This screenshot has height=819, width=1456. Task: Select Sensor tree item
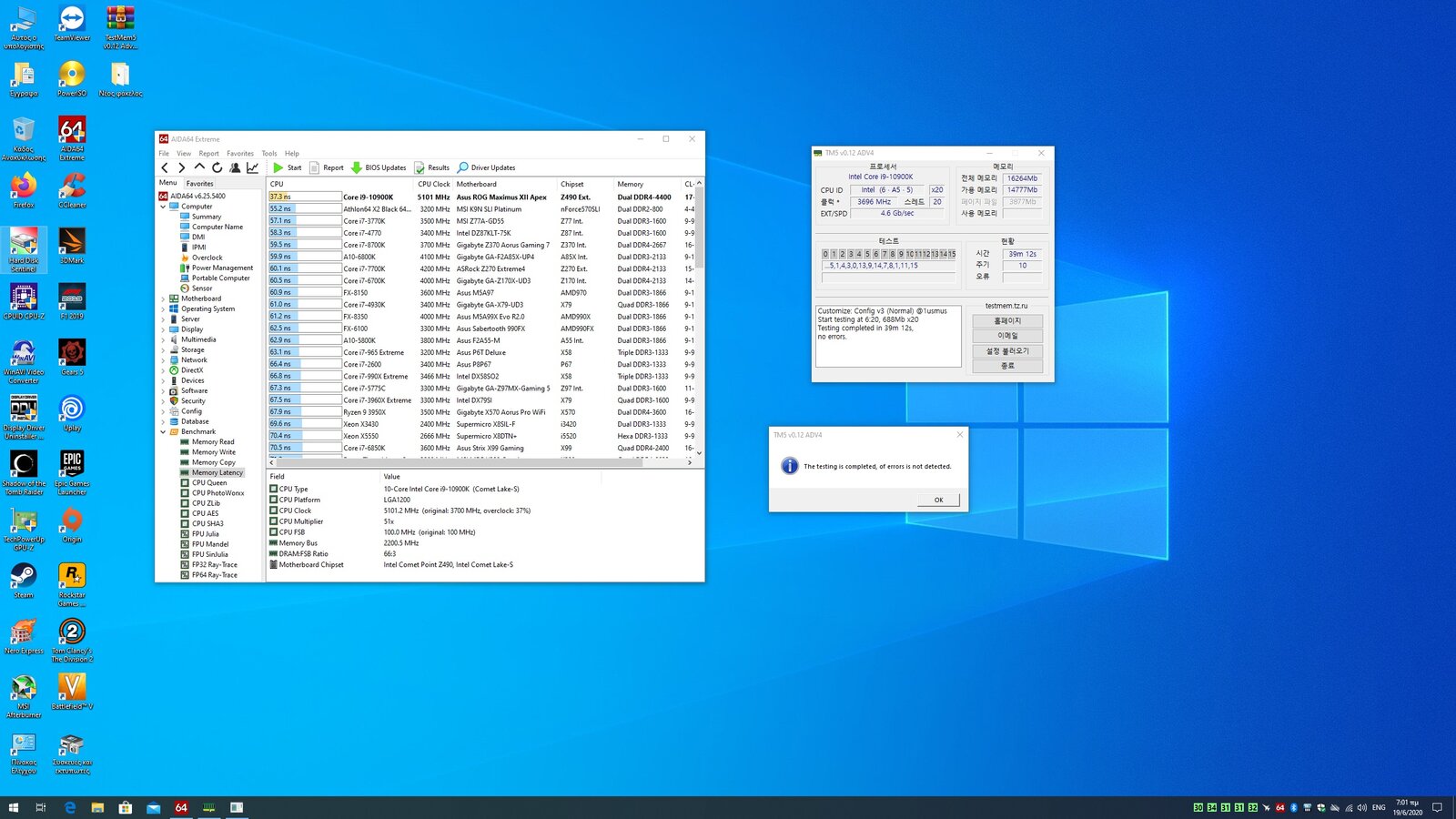point(202,288)
